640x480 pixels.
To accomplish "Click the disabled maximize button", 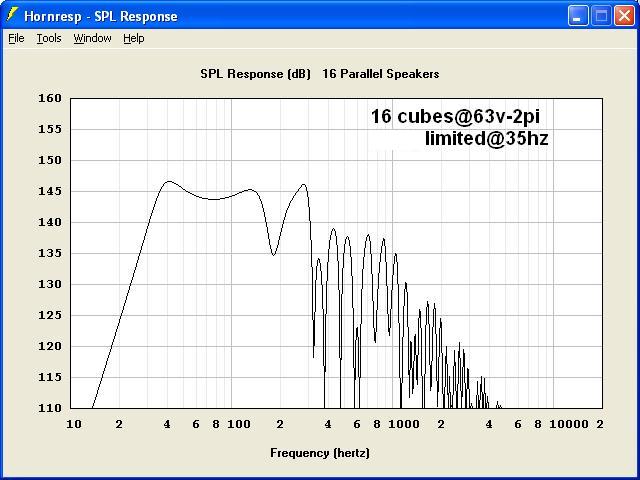I will pyautogui.click(x=601, y=16).
